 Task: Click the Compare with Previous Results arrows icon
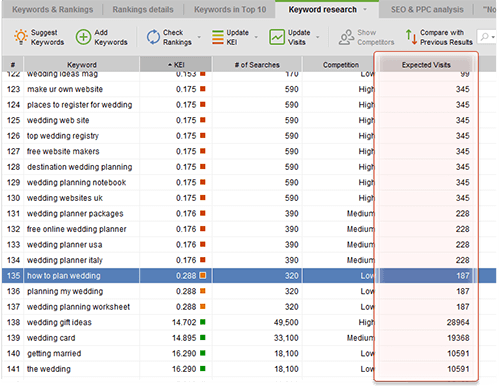point(411,37)
